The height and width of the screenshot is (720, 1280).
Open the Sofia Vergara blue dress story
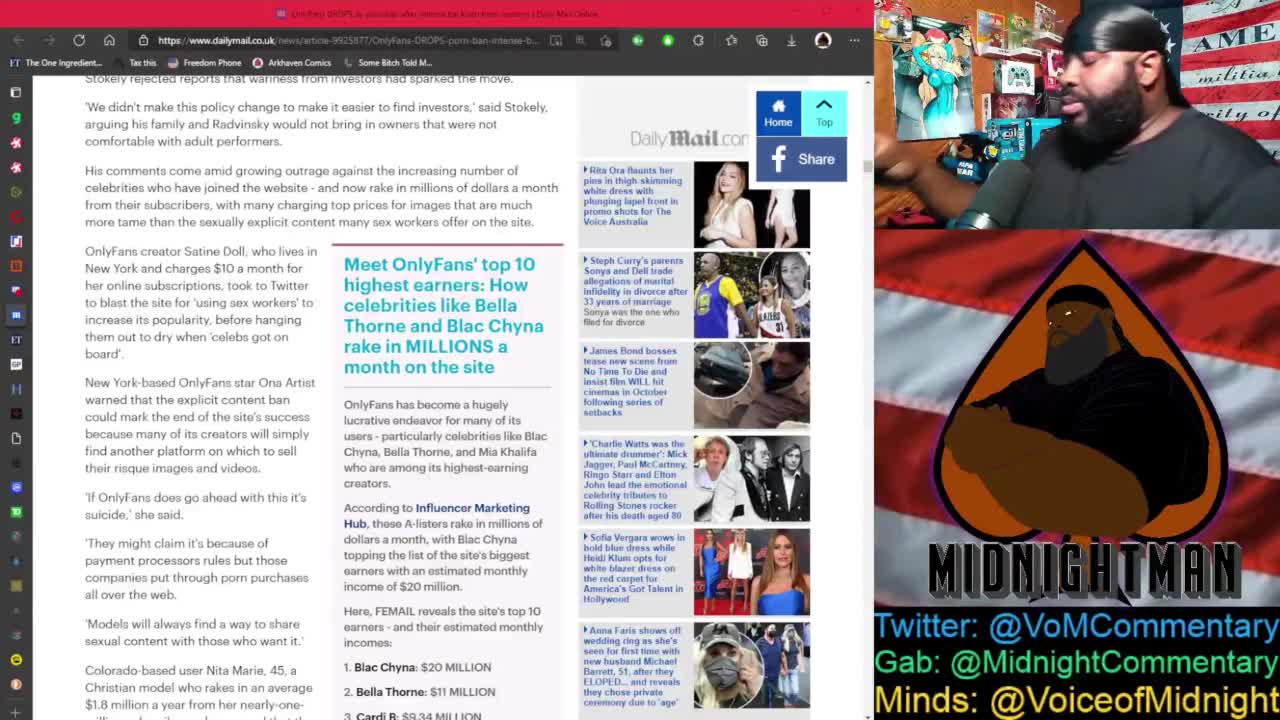[x=635, y=568]
